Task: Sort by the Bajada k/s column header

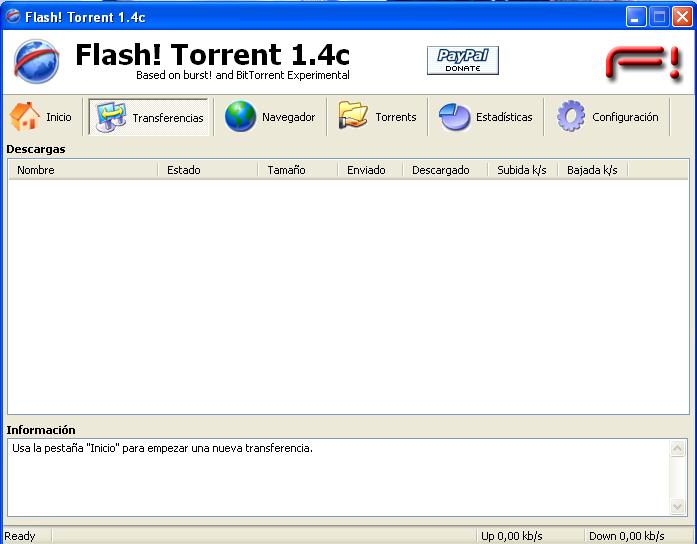Action: tap(593, 170)
